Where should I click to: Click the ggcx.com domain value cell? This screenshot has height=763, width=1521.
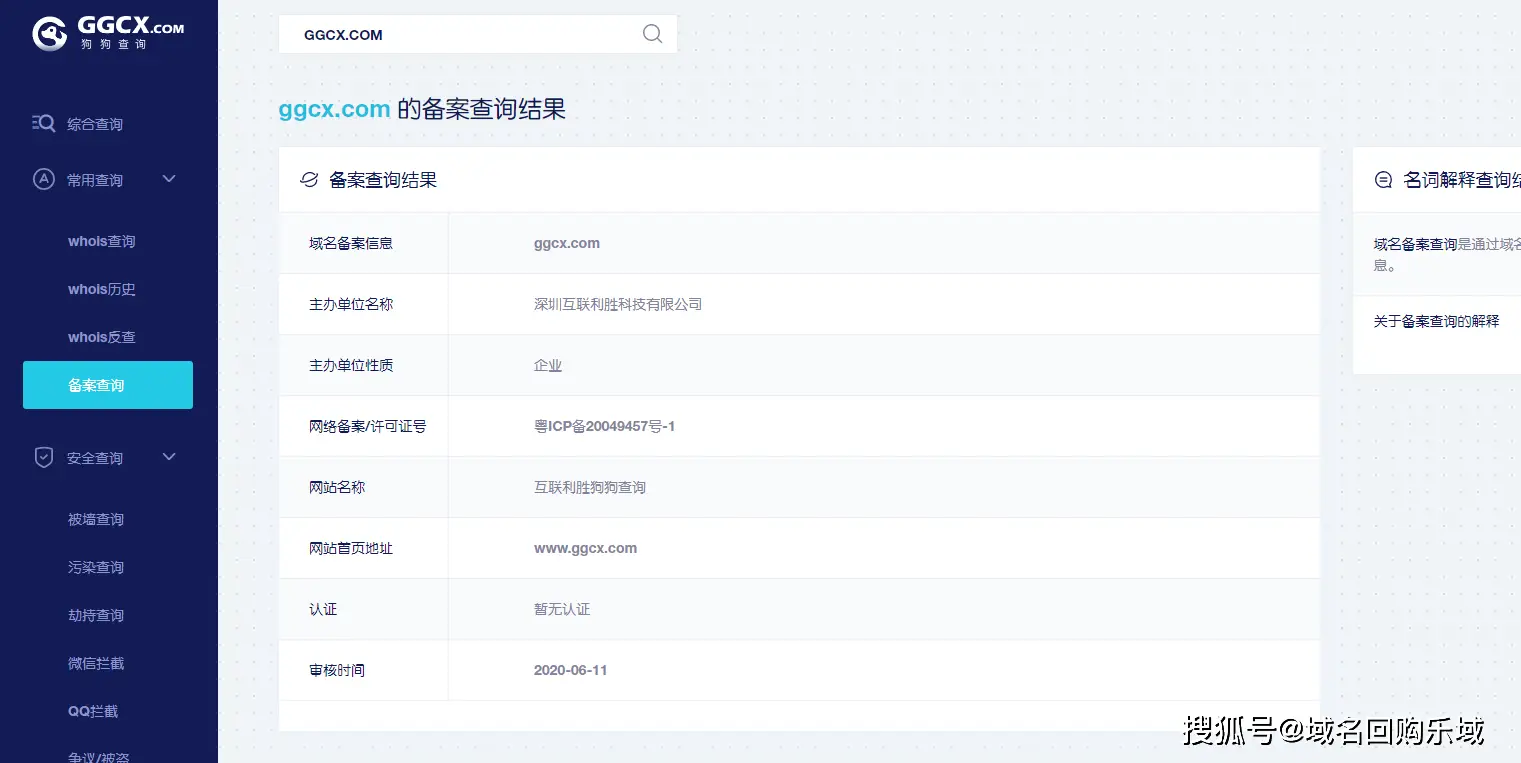567,243
